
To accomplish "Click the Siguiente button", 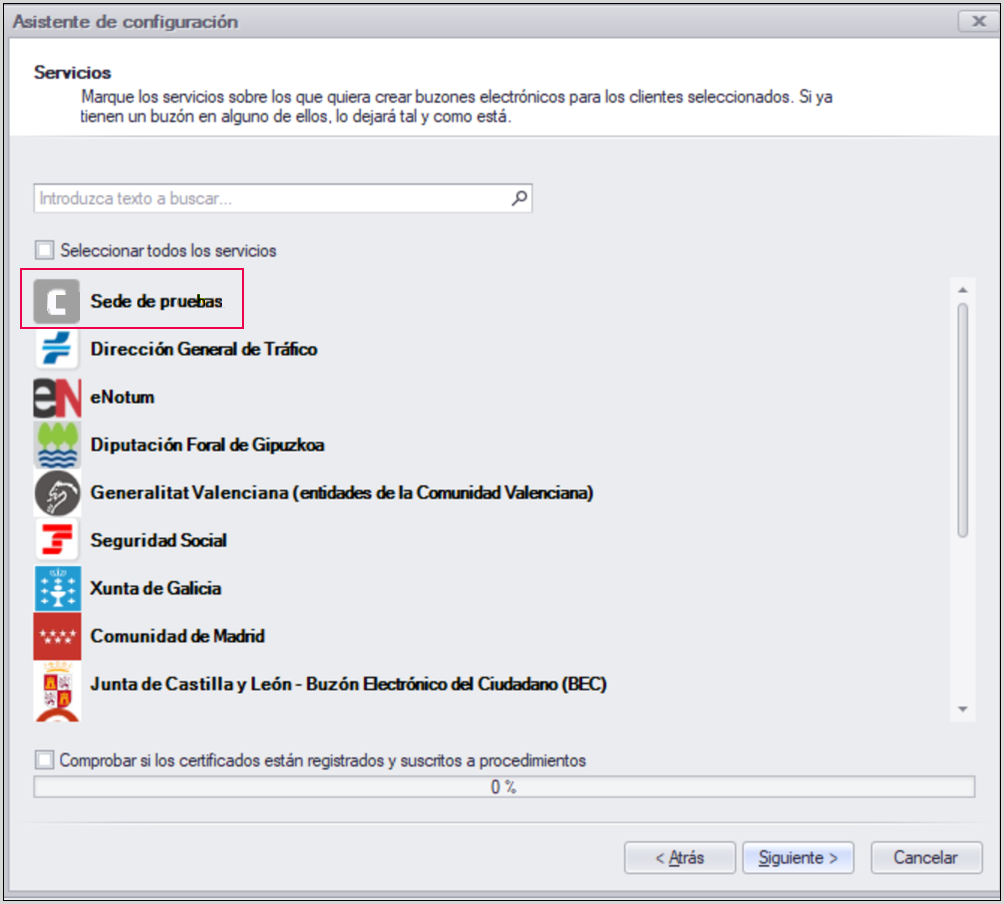I will [798, 857].
